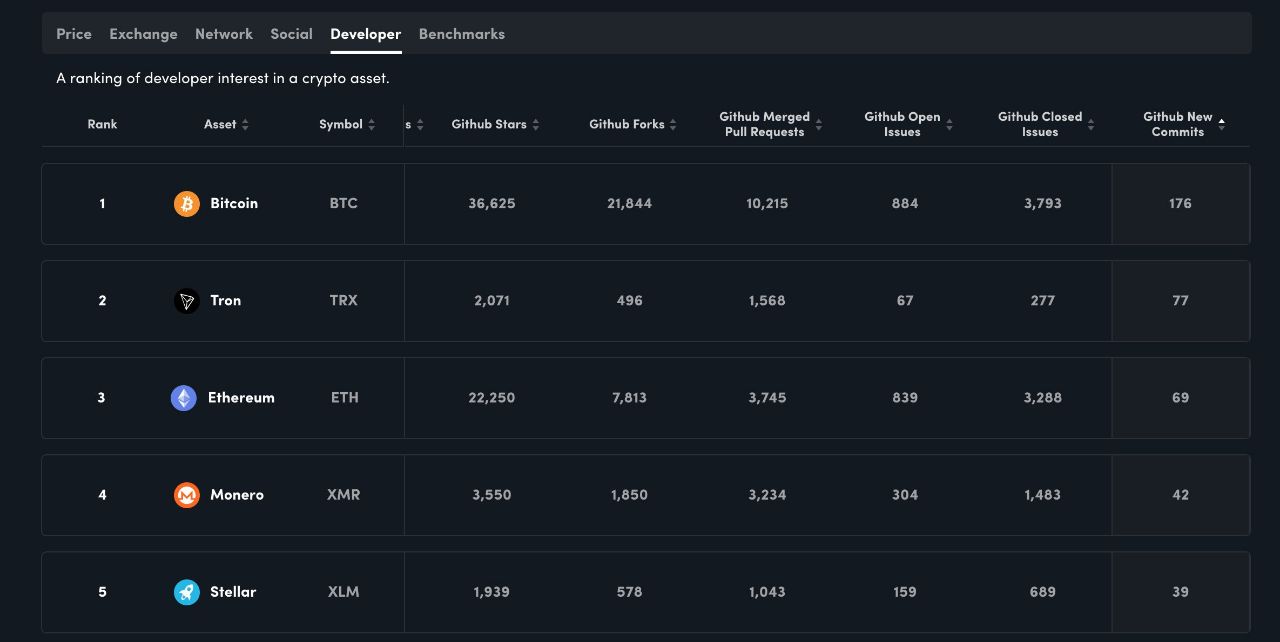Sort by Merged Pull Requests arrows
1280x642 pixels.
(819, 125)
